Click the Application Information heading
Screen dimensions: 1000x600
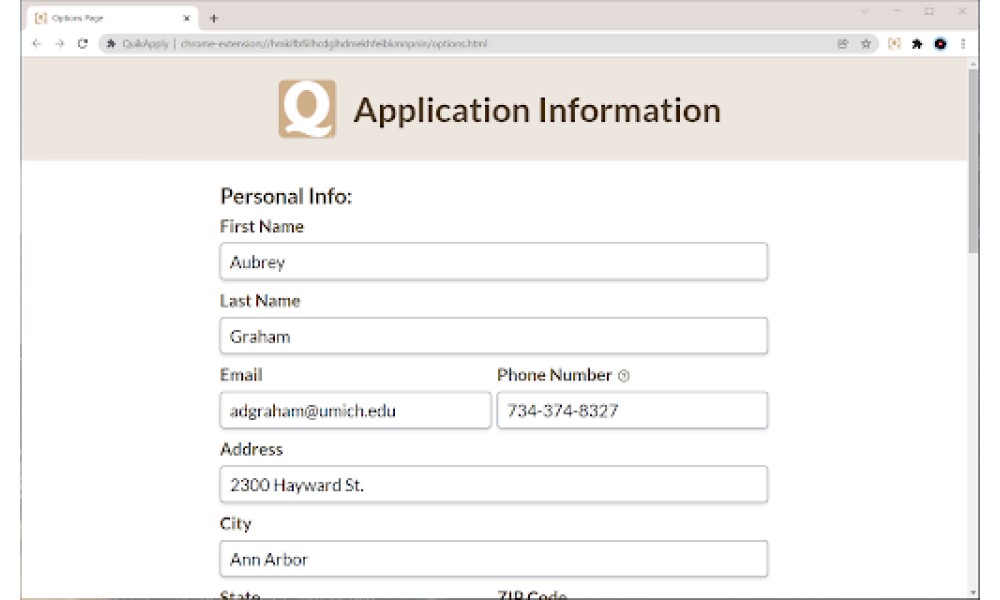pyautogui.click(x=537, y=110)
